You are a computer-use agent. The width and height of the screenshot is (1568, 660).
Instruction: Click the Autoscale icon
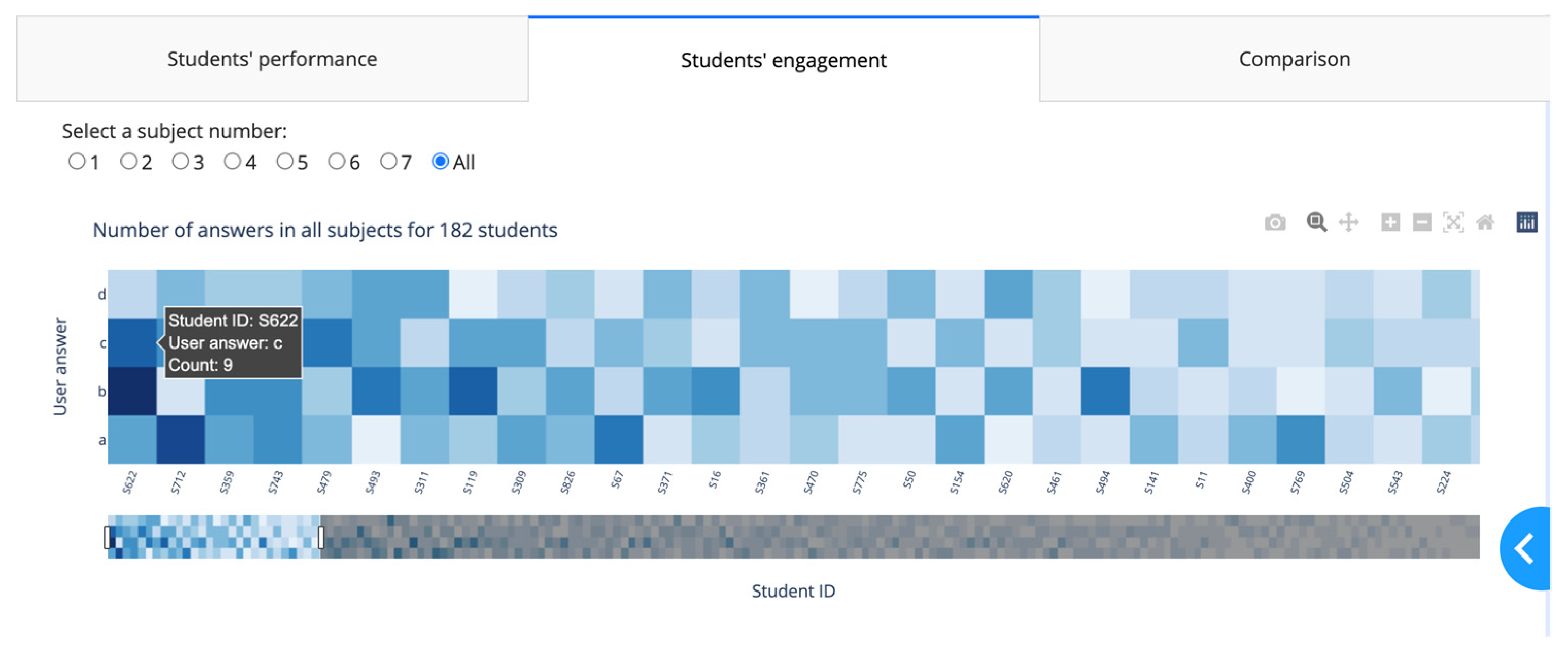[x=1454, y=222]
